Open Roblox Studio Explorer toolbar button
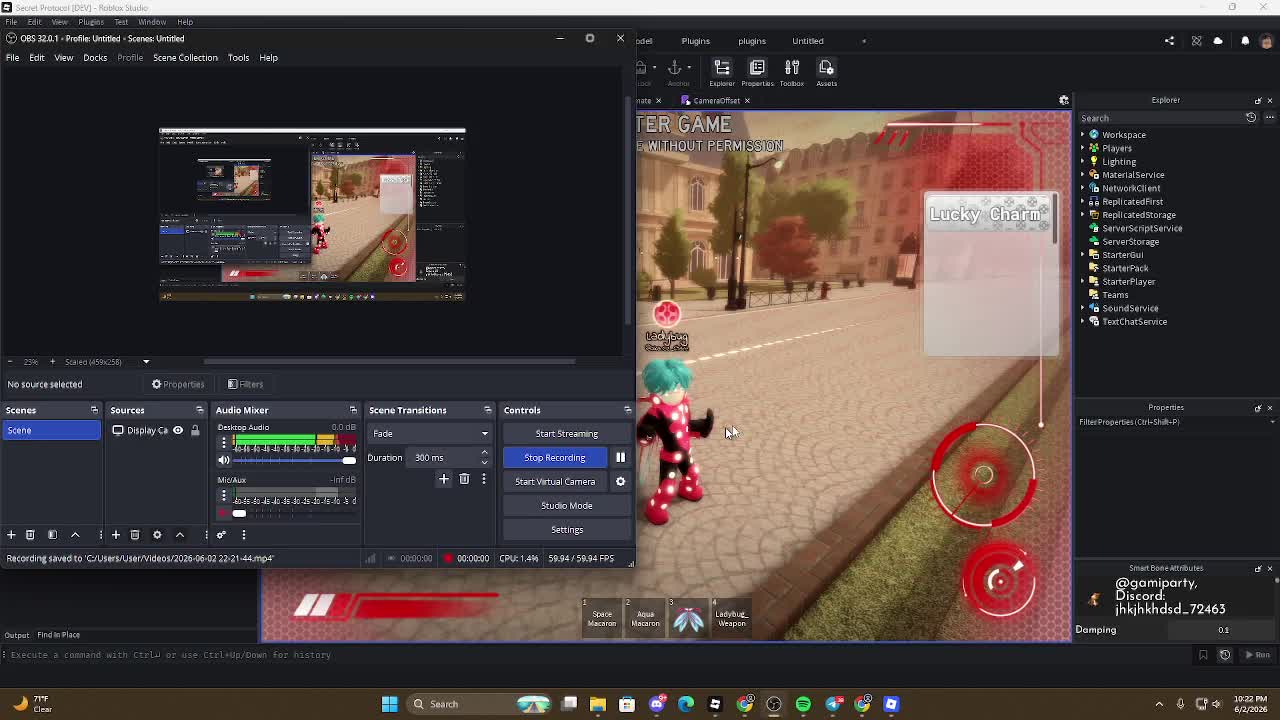The height and width of the screenshot is (720, 1280). pyautogui.click(x=722, y=72)
